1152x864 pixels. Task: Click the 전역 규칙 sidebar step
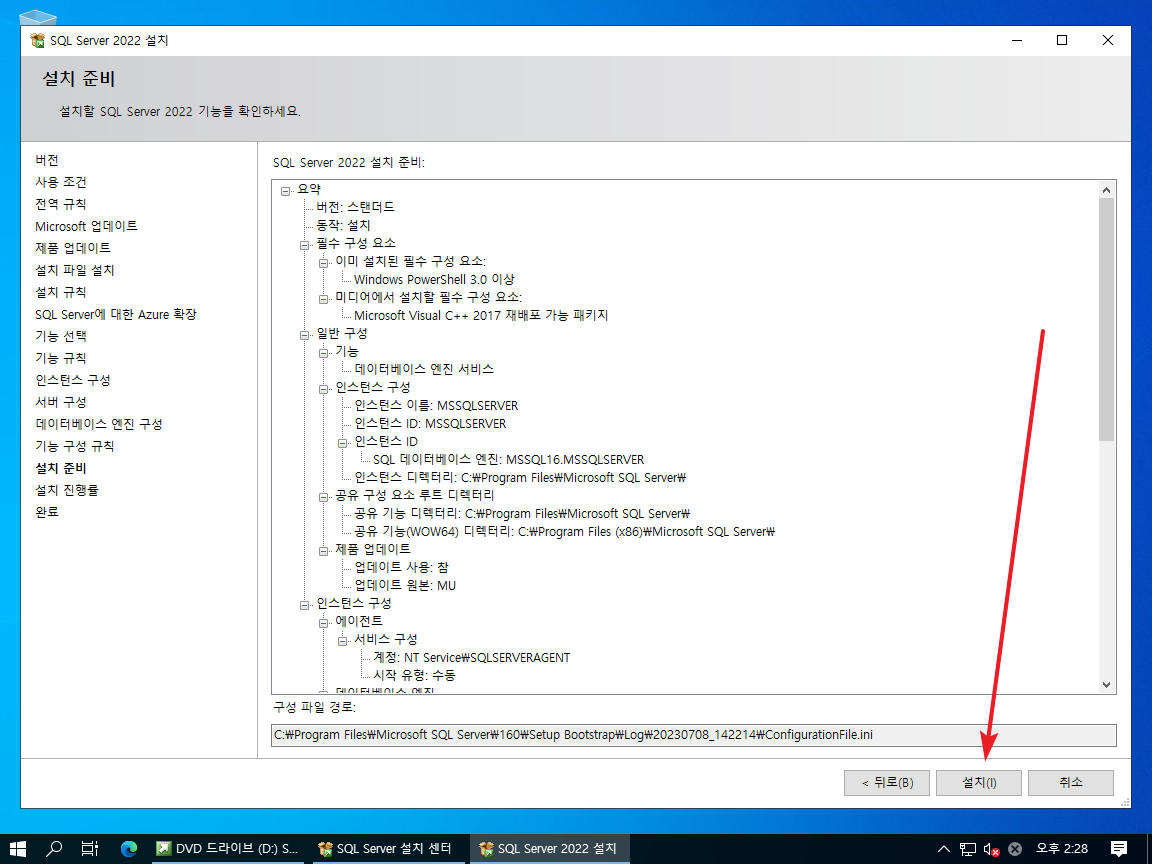(61, 204)
